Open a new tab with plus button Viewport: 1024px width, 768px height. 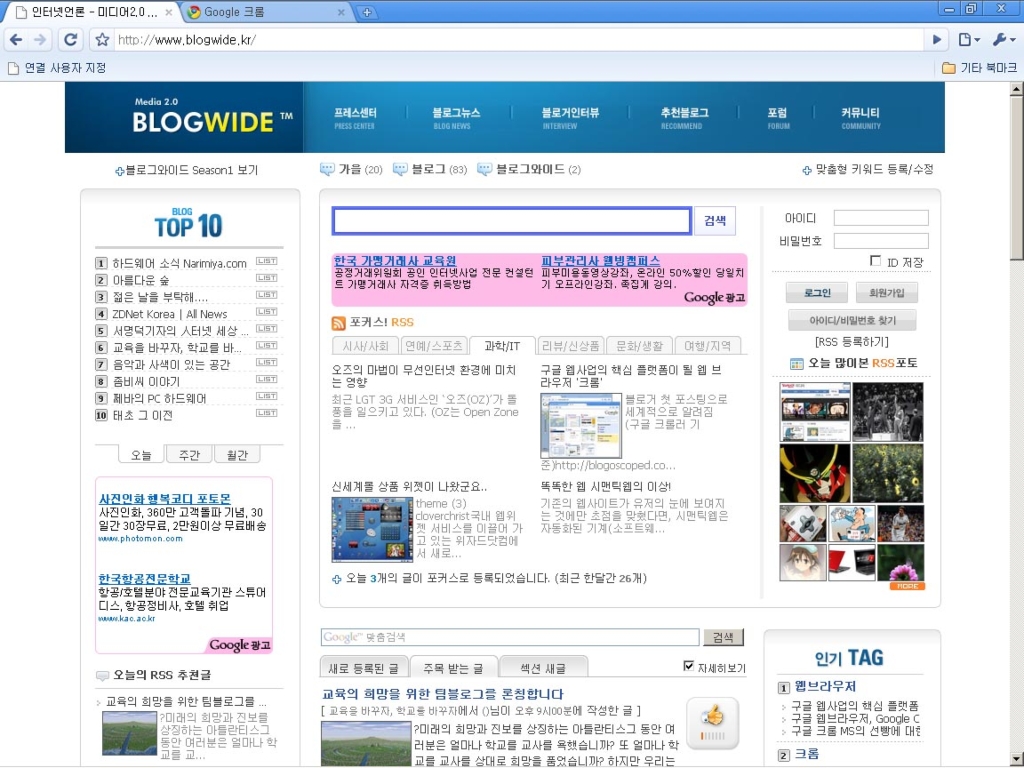pyautogui.click(x=367, y=12)
